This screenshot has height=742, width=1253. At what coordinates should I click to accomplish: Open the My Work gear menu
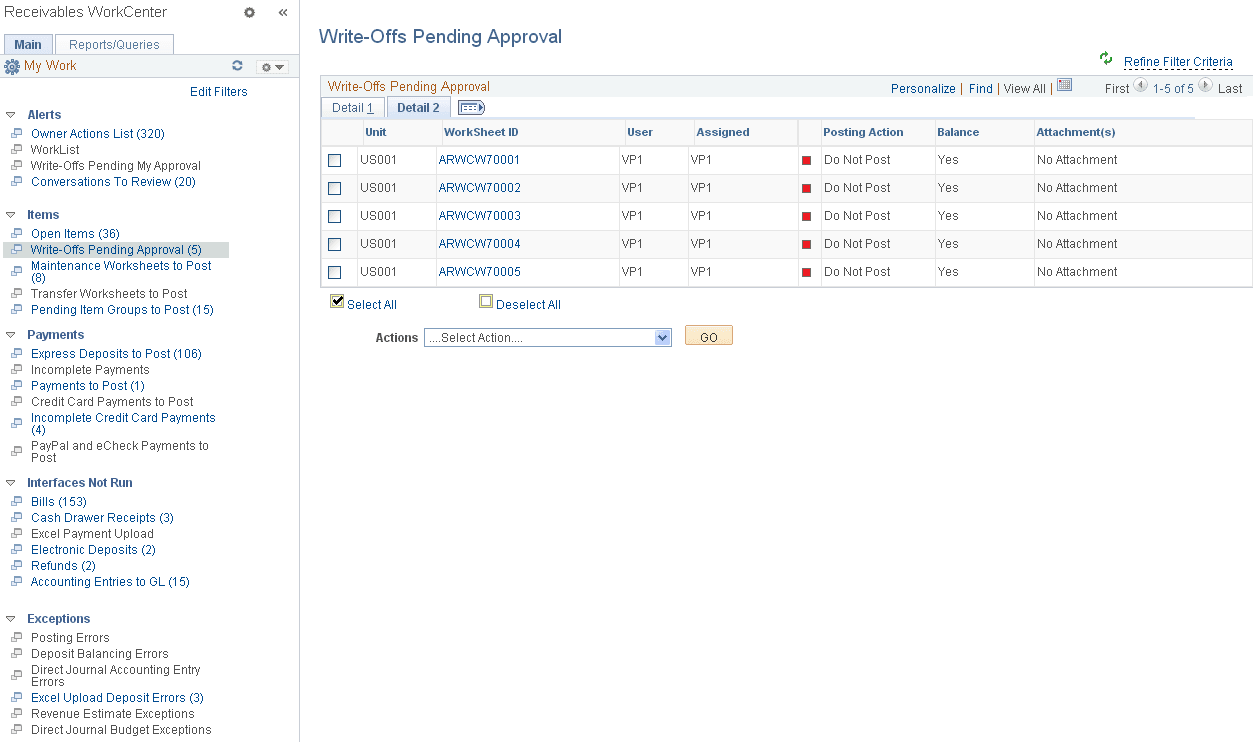270,65
